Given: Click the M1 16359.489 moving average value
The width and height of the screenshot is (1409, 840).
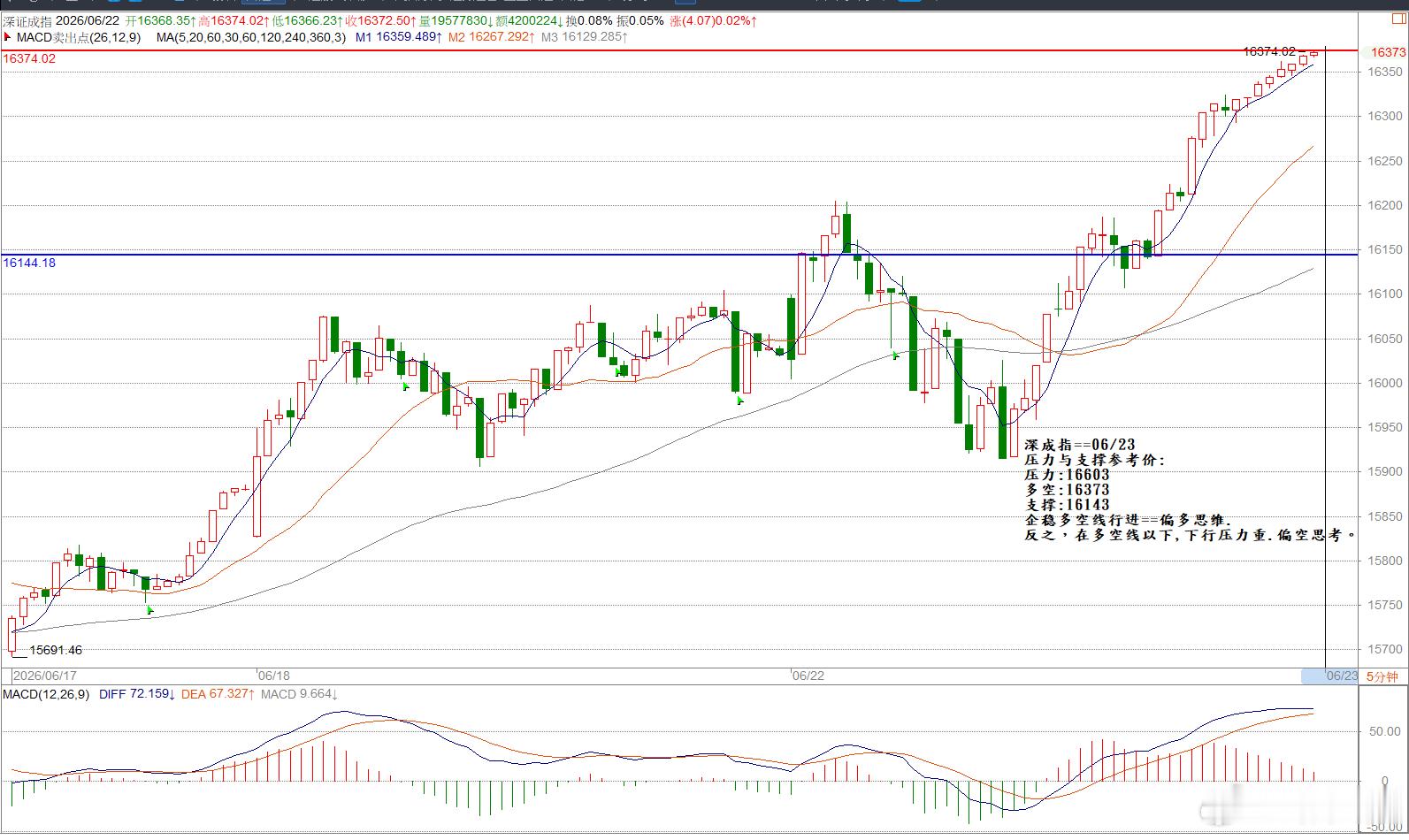Looking at the screenshot, I should point(398,37).
